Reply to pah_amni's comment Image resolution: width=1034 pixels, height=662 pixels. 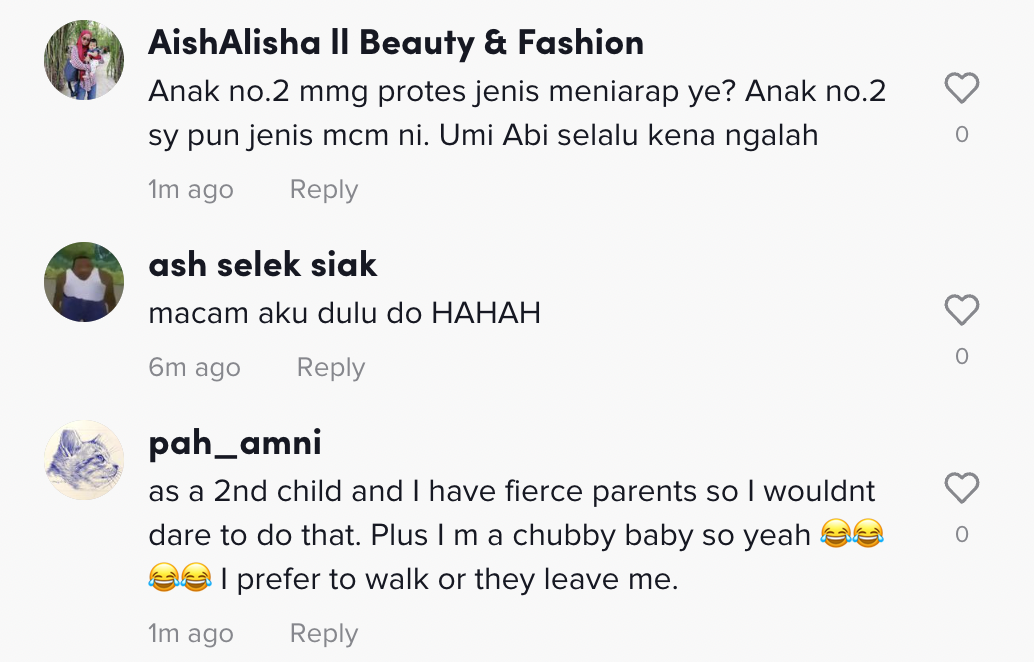pos(323,634)
